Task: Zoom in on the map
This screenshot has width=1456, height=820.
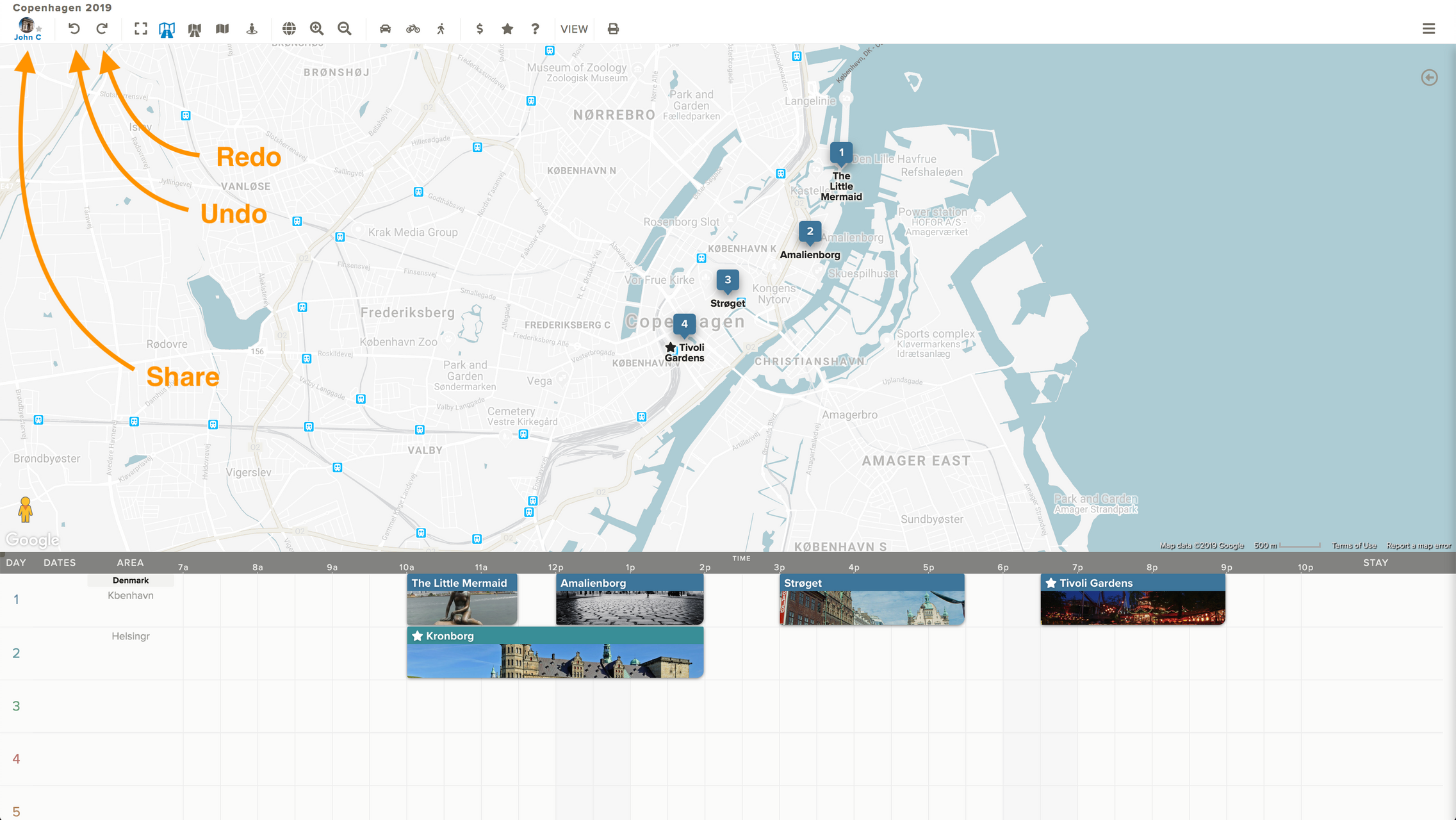Action: click(316, 29)
